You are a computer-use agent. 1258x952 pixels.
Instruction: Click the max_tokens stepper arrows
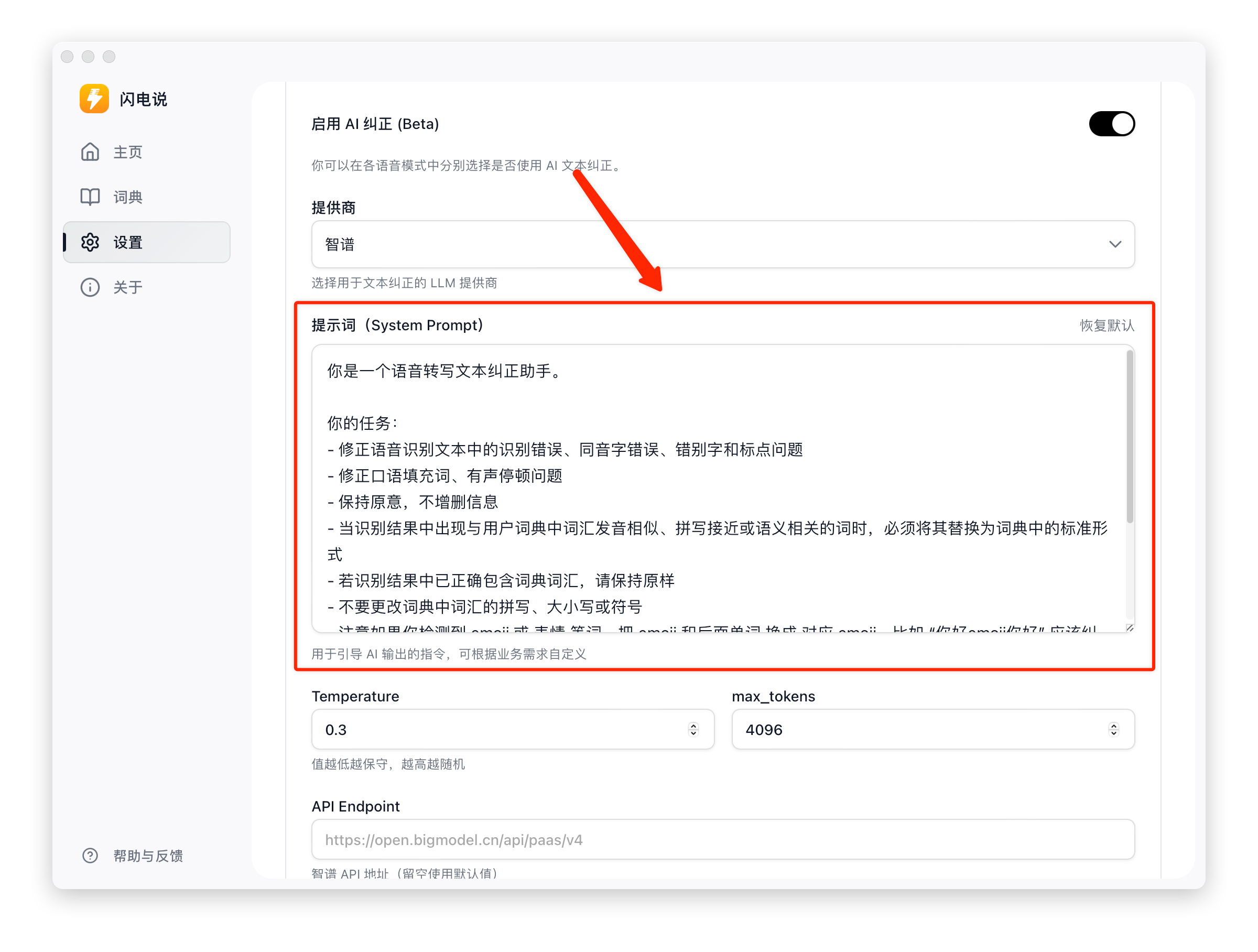[x=1113, y=729]
